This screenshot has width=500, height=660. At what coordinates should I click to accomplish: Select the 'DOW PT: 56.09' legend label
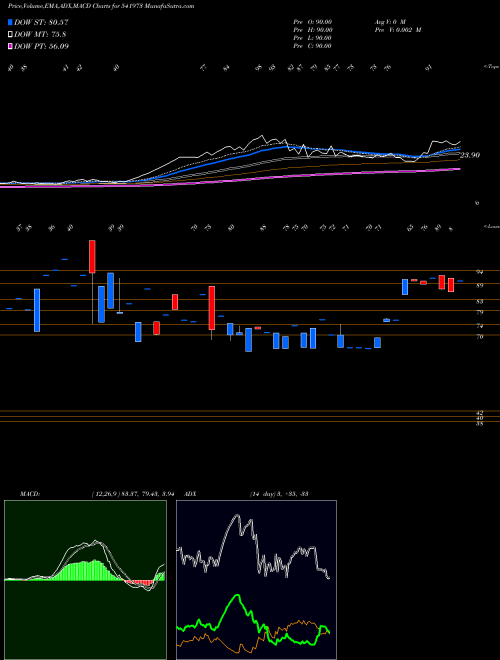pos(41,46)
